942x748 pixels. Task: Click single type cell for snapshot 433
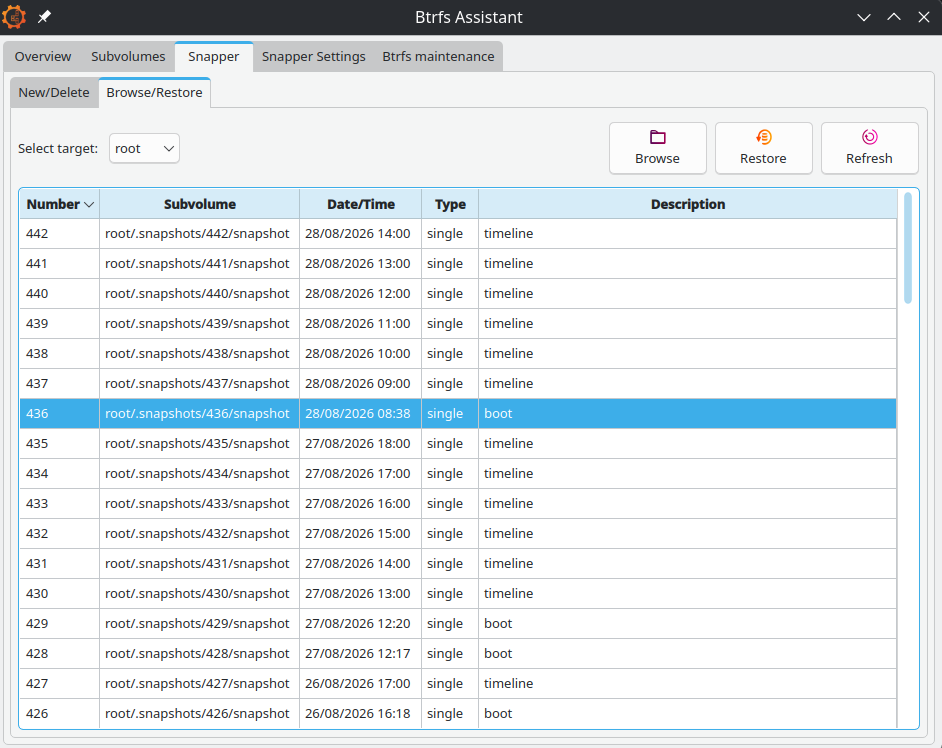tap(450, 504)
